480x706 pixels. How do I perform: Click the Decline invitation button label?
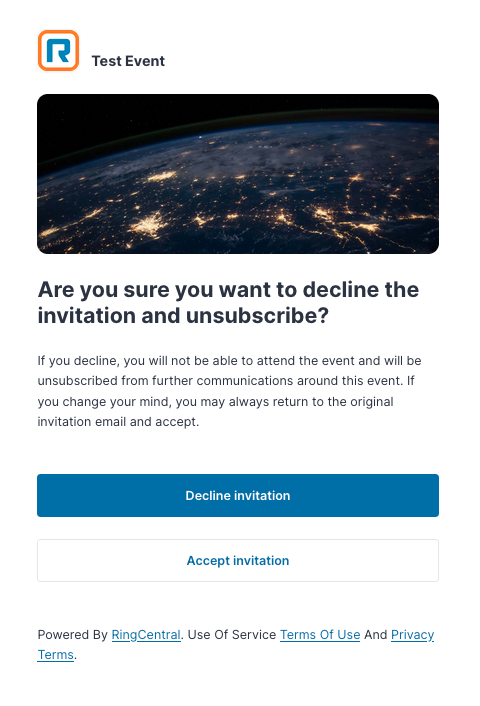click(238, 495)
